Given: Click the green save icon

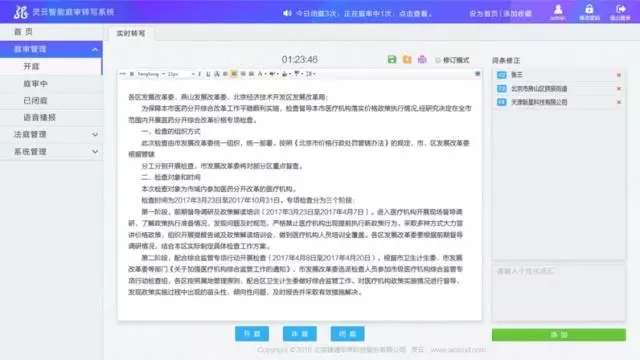Looking at the screenshot, I should point(392,60).
